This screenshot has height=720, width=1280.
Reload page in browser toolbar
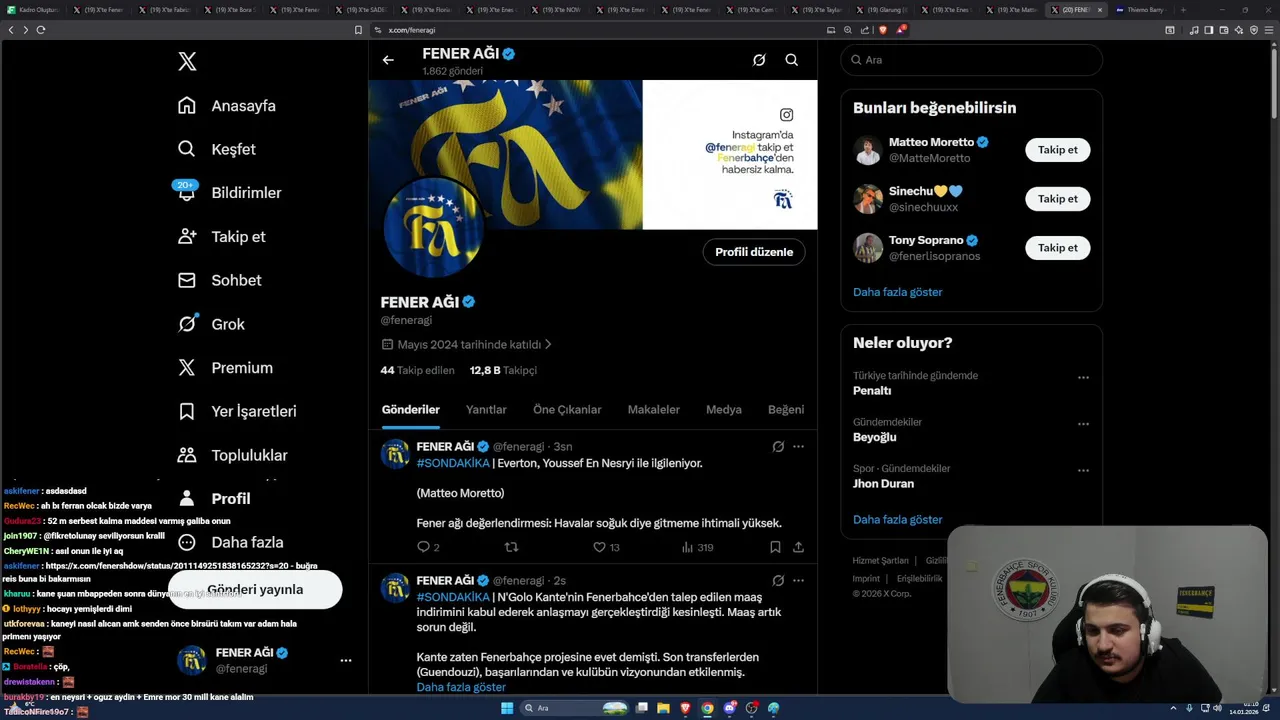(41, 30)
